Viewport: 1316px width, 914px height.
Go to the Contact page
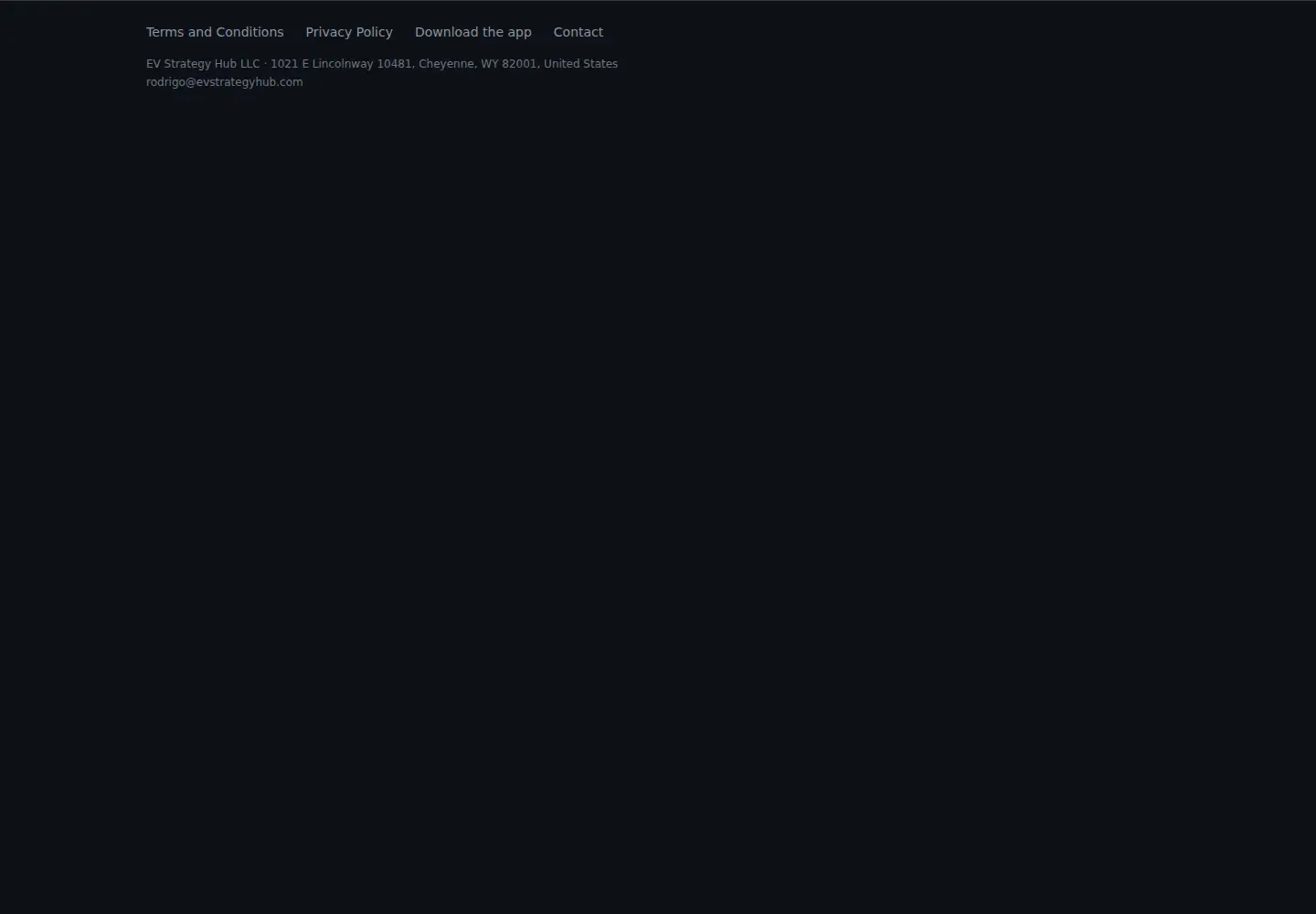click(x=578, y=32)
